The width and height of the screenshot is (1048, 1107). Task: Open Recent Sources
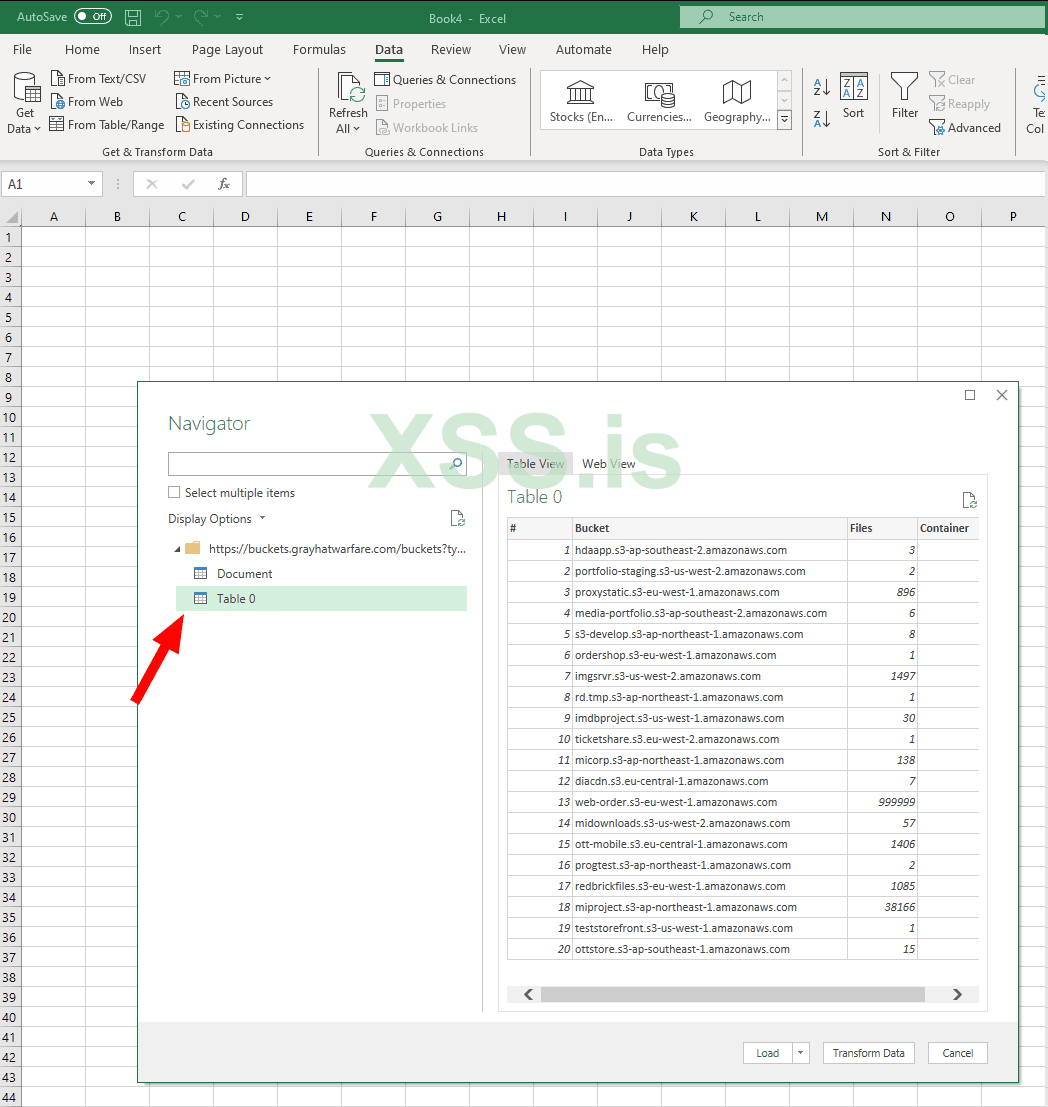click(223, 101)
